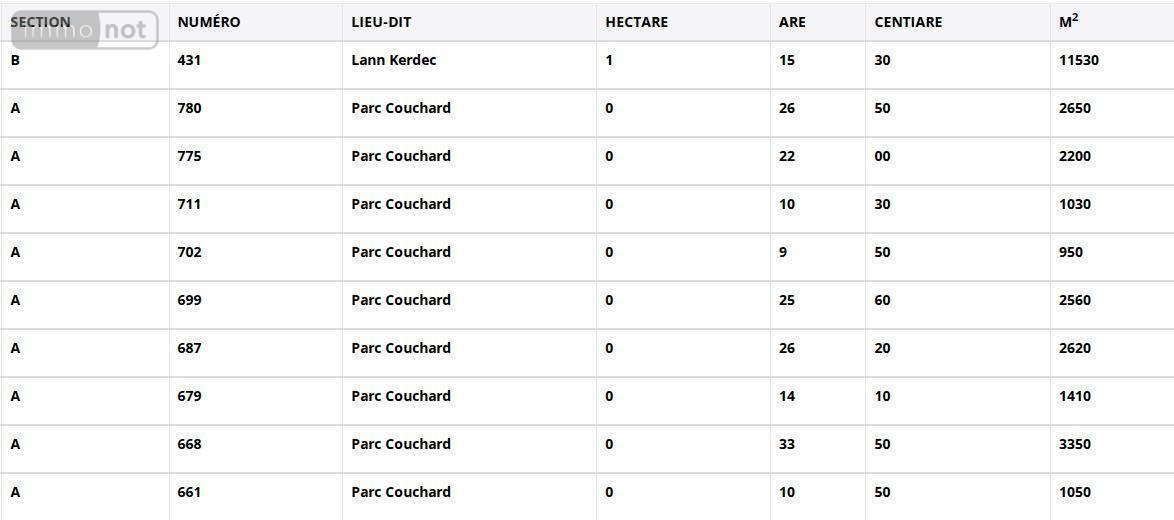Click the 1030 area value cell

click(1074, 204)
